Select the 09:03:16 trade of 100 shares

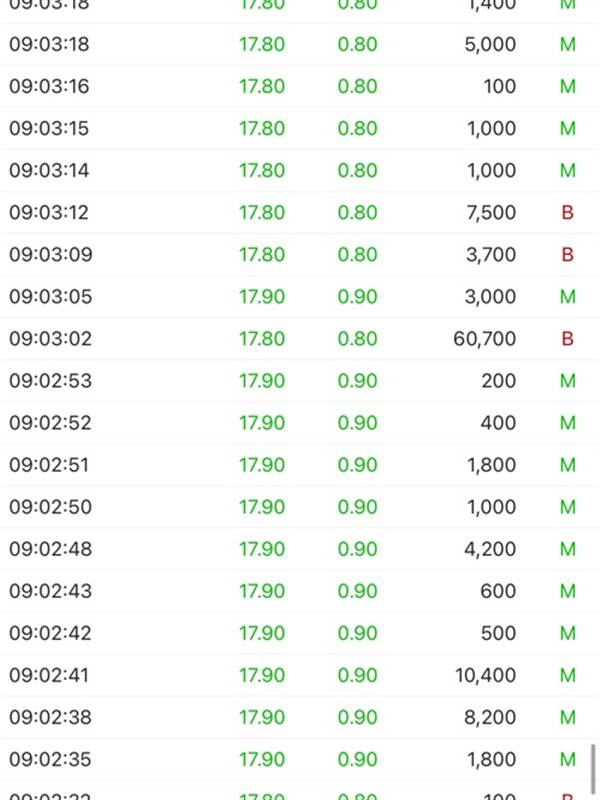300,86
